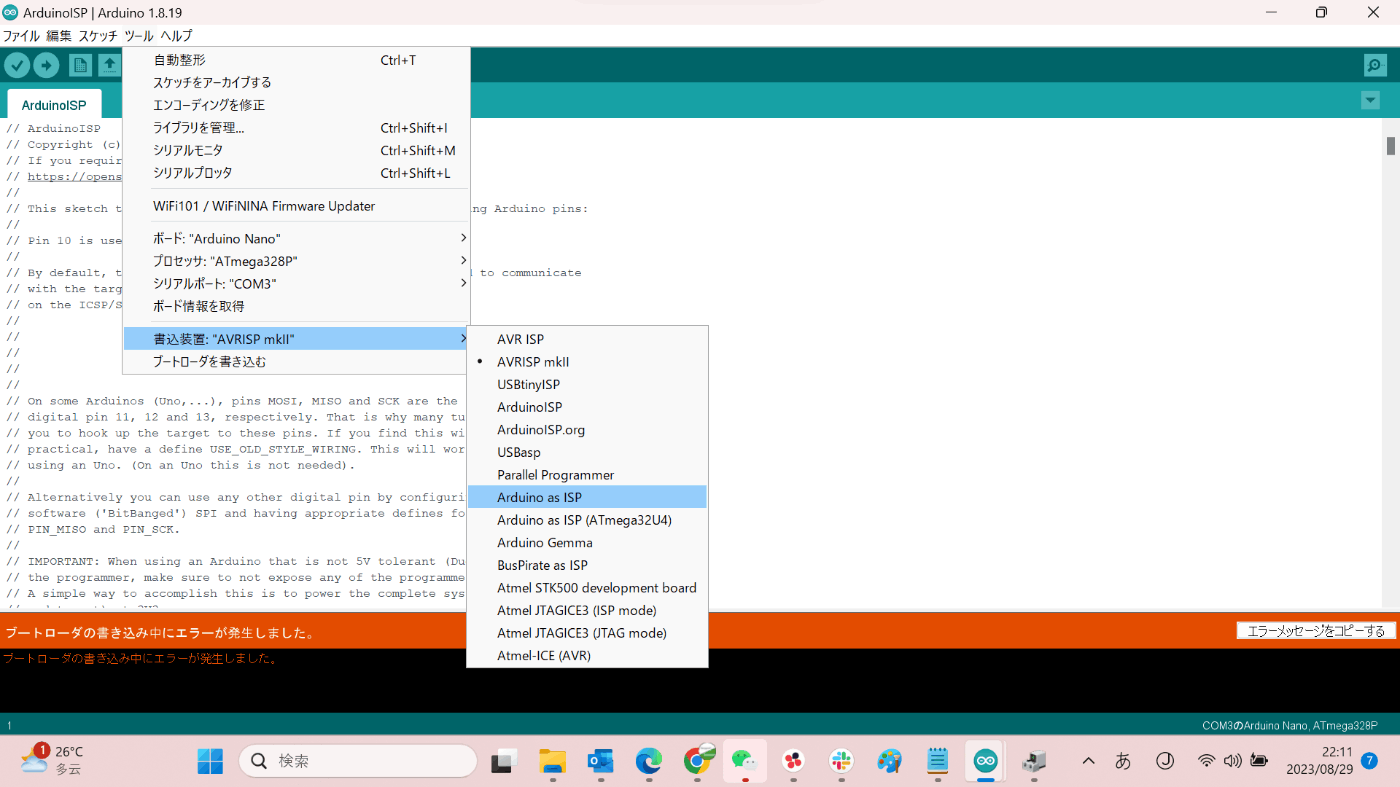Open ライブラリを管理... from the menu
This screenshot has width=1400, height=787.
coord(296,128)
